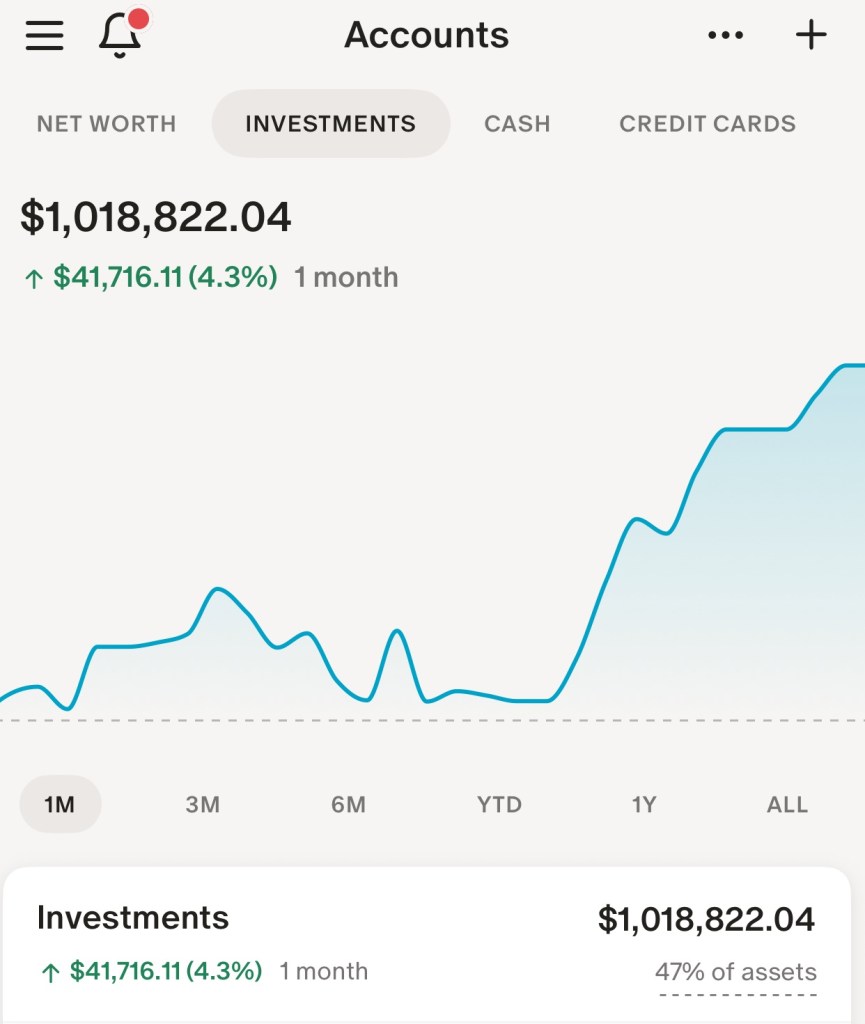Open the Credit Cards tab
865x1024 pixels.
(x=707, y=124)
